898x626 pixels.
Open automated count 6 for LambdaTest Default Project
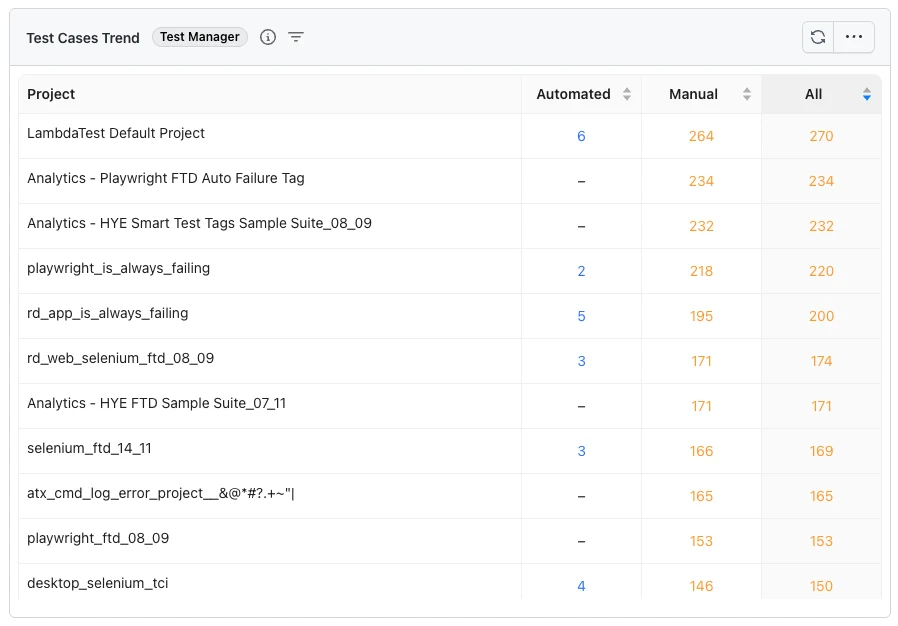click(x=581, y=136)
